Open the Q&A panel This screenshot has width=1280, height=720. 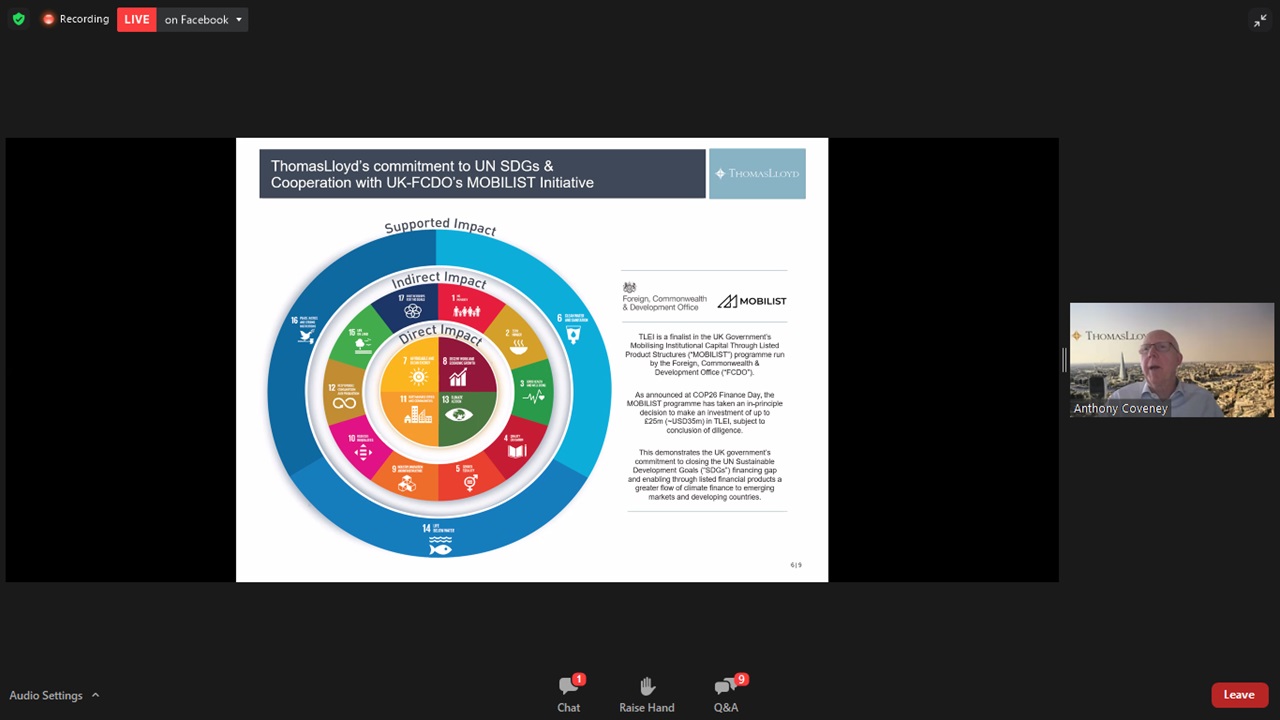pyautogui.click(x=726, y=693)
